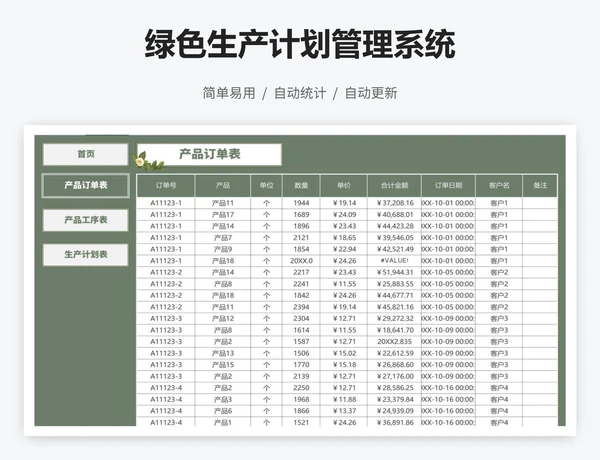Image resolution: width=600 pixels, height=460 pixels.
Task: Select quantity cell 20XX.0
Action: (301, 261)
